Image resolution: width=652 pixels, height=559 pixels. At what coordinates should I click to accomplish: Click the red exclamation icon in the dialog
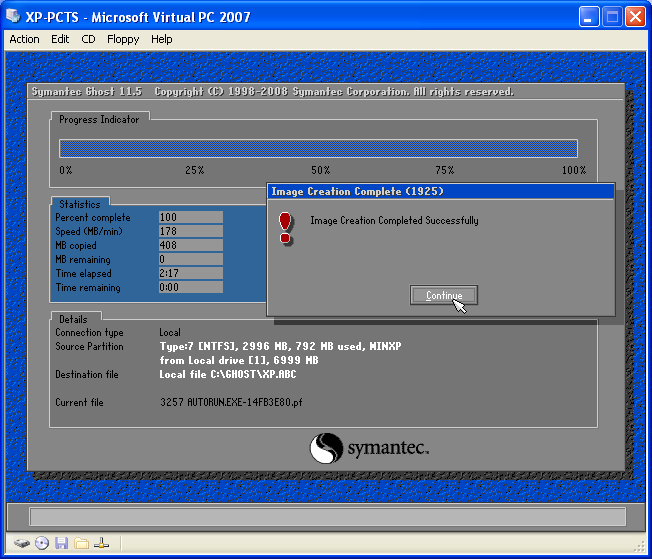(285, 228)
